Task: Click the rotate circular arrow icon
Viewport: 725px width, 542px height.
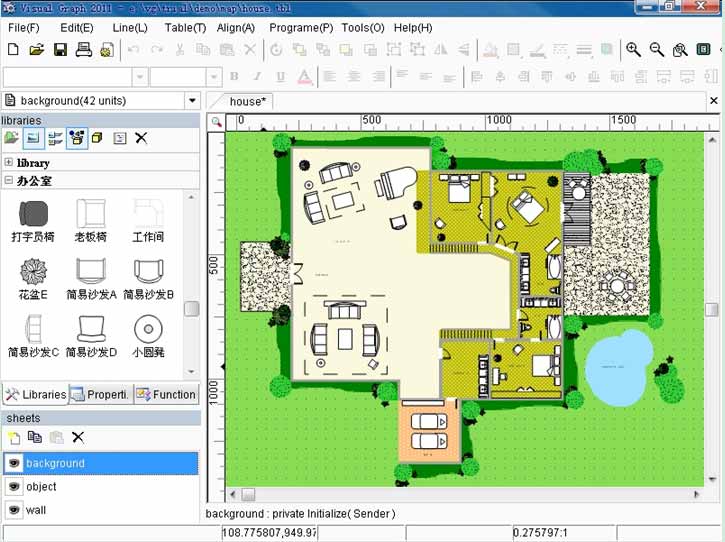Action: coord(276,49)
